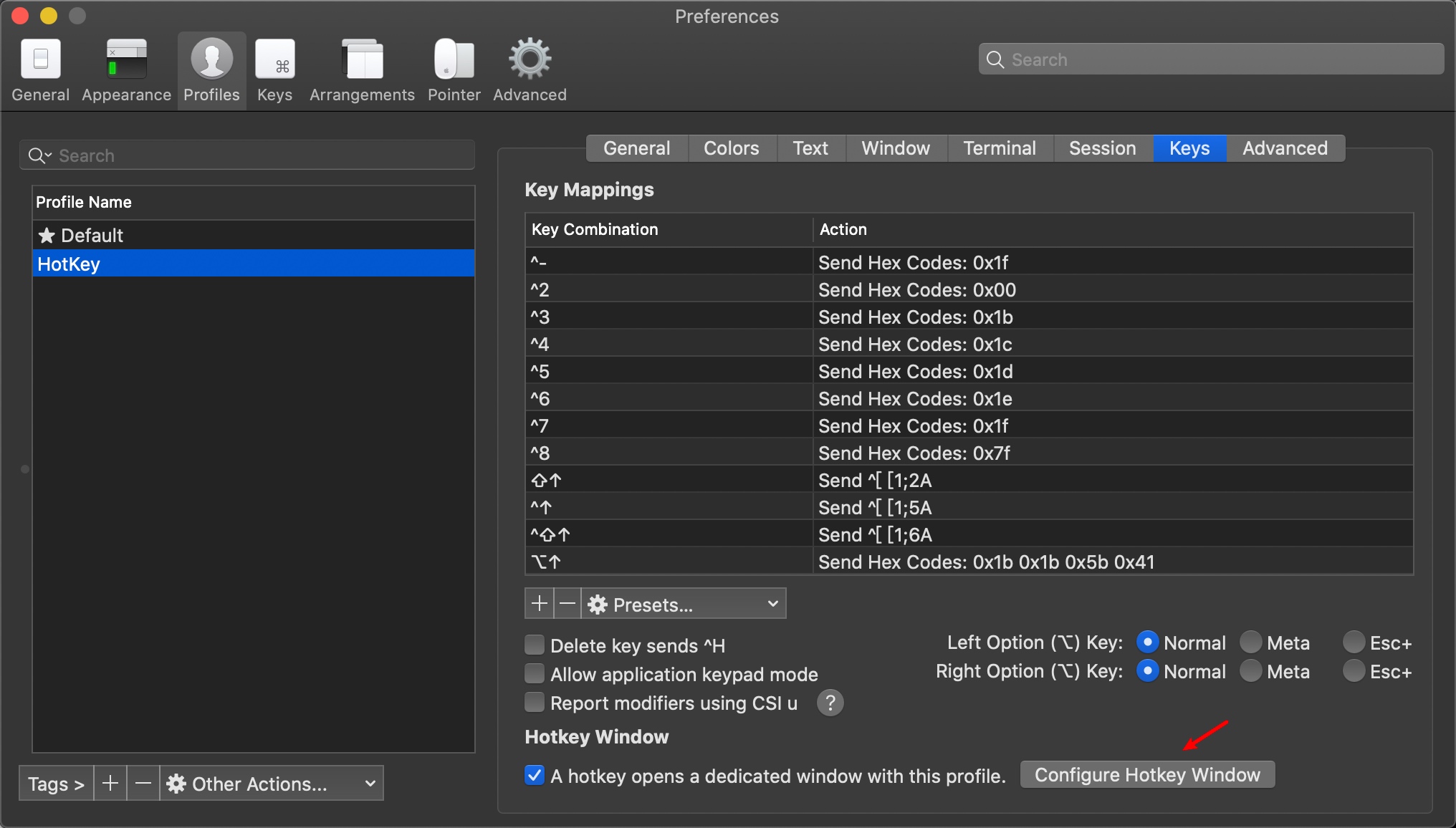This screenshot has width=1456, height=828.
Task: Open the Presets dropdown
Action: (x=683, y=604)
